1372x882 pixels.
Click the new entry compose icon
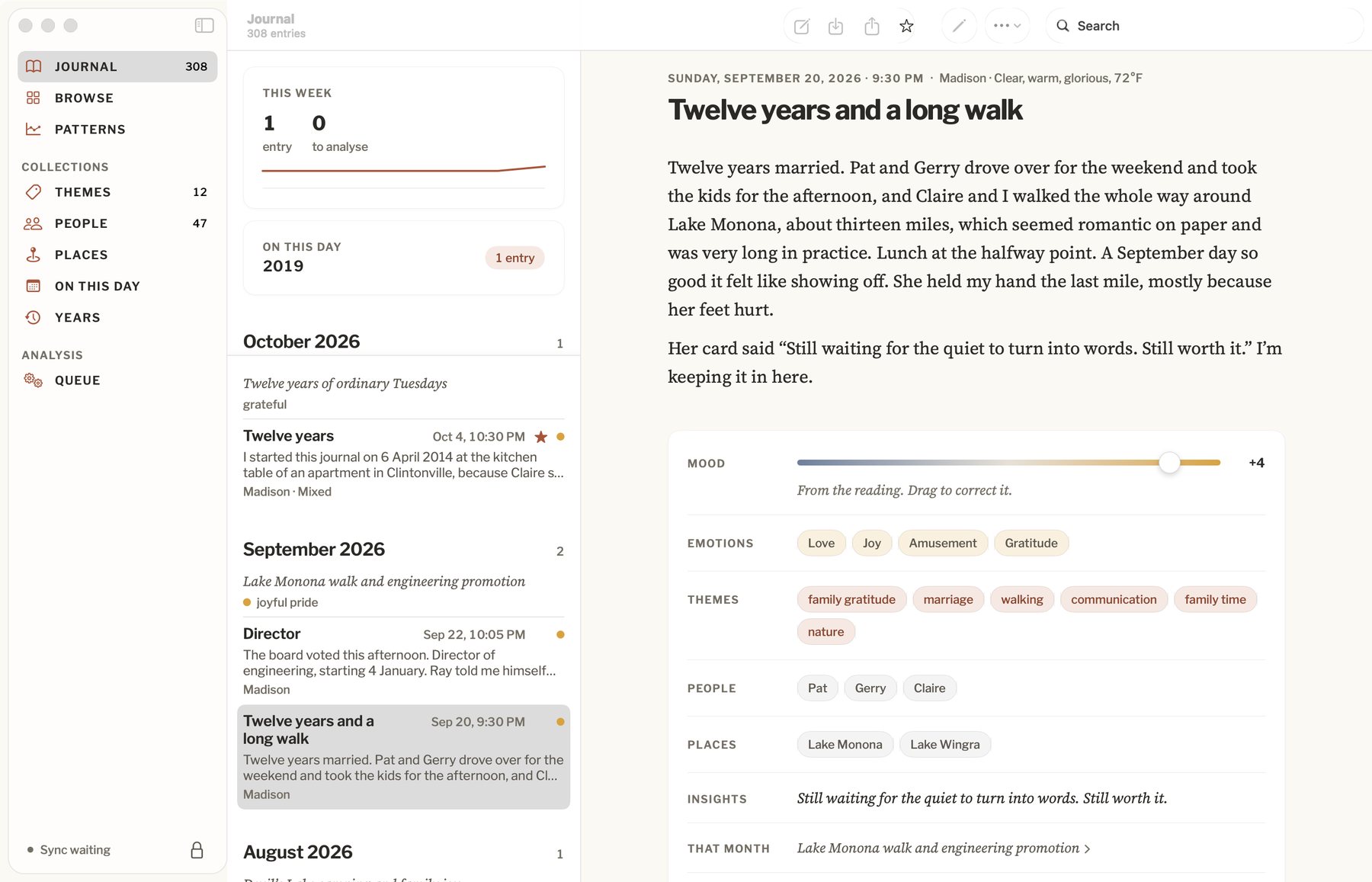pyautogui.click(x=801, y=27)
